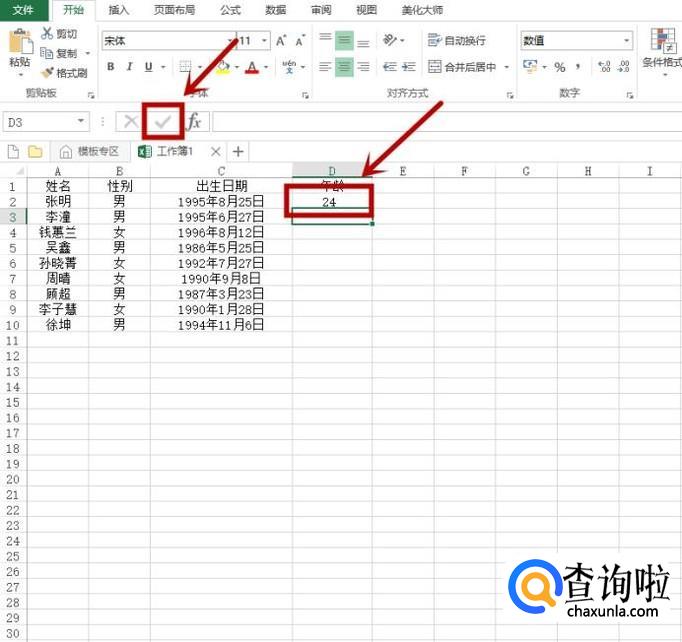Switch to the 视图 View tab

pos(367,10)
